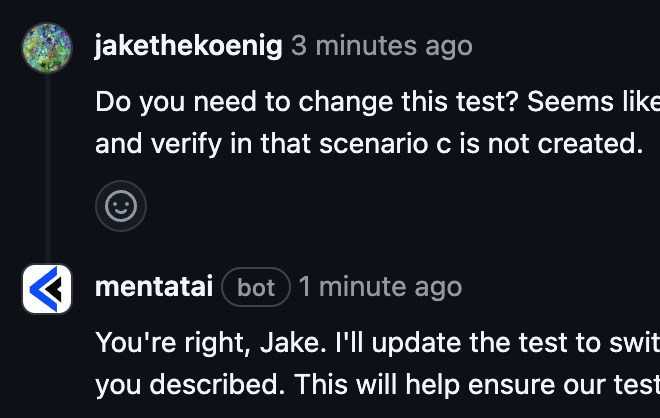Click the mentatai blue arrow logo avatar

point(47,289)
